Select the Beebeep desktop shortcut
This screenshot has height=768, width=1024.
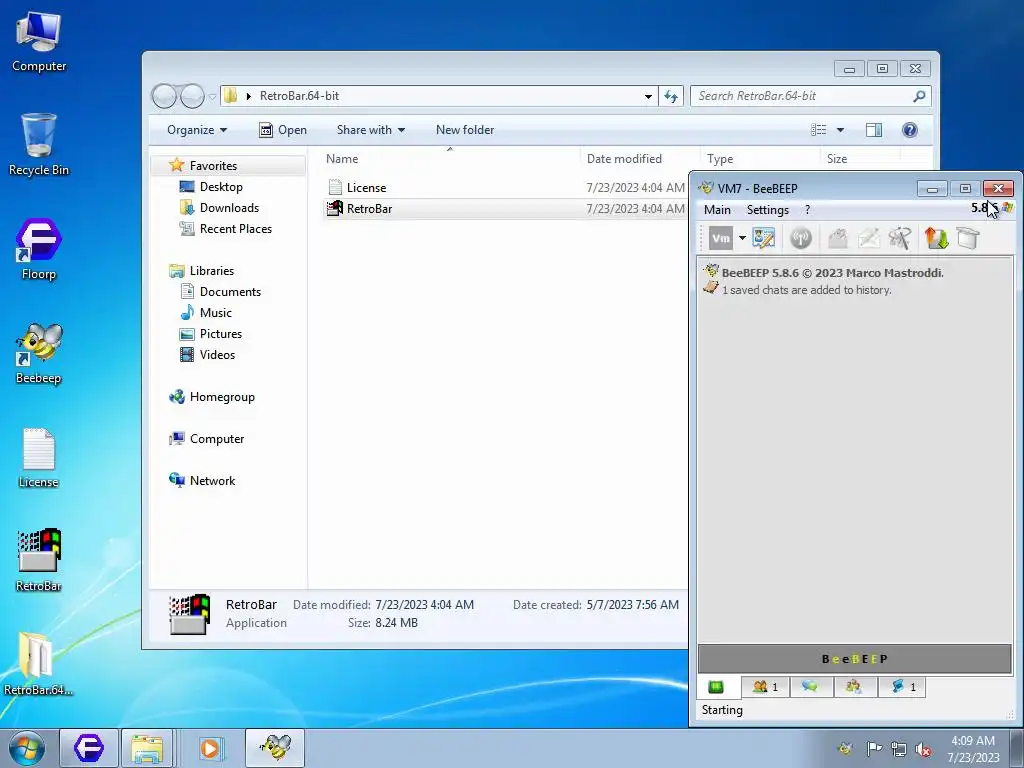[39, 353]
